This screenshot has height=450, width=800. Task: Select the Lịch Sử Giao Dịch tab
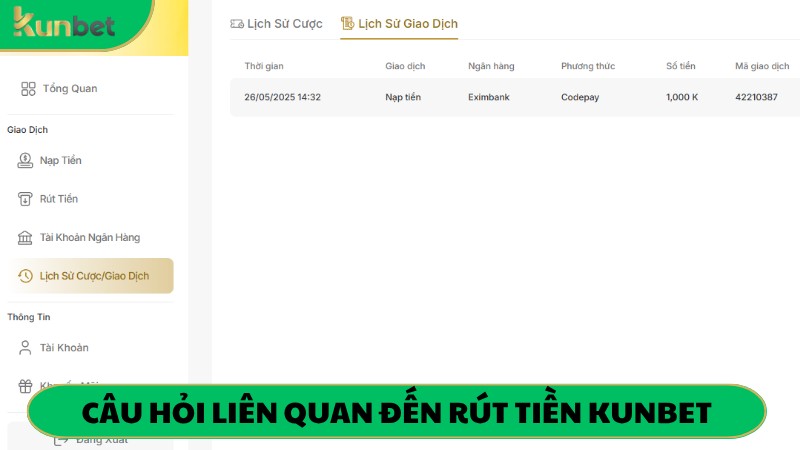click(399, 23)
